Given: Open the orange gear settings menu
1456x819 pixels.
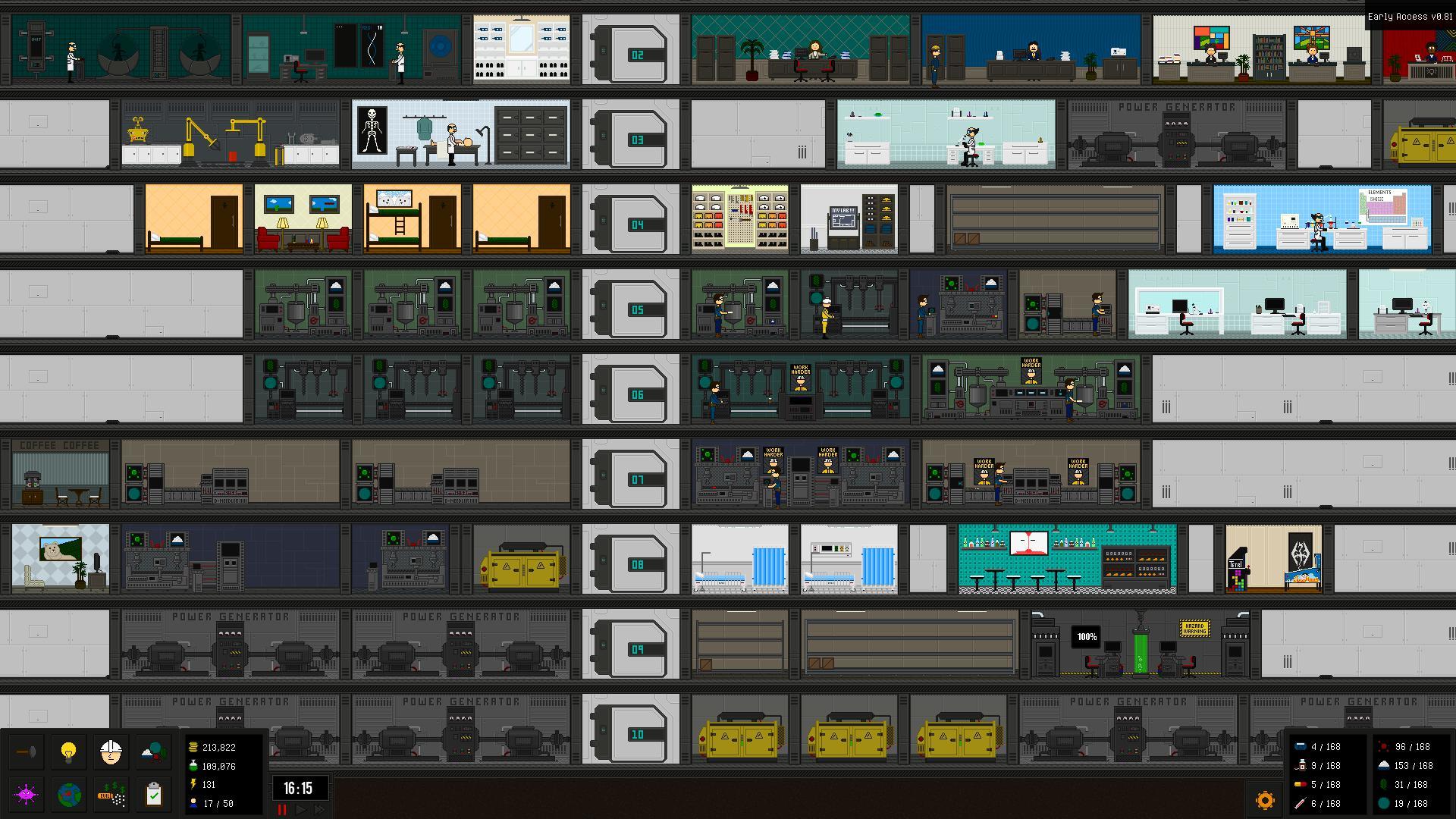Looking at the screenshot, I should pos(1265,799).
